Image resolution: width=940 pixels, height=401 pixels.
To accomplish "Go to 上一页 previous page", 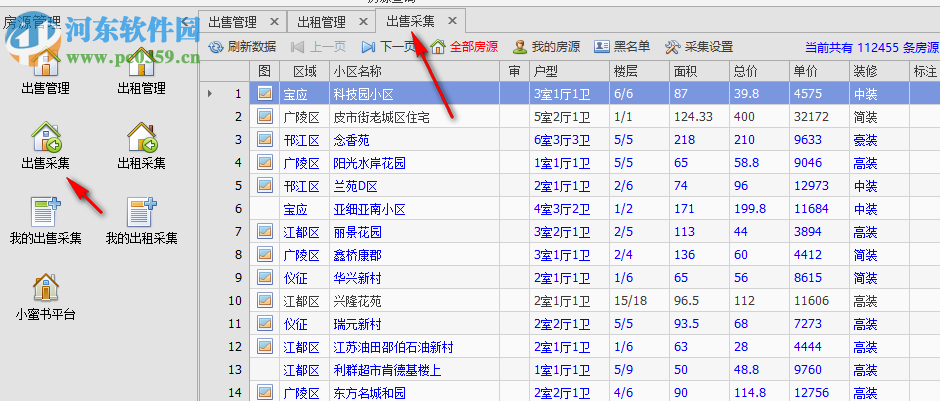I will tap(318, 47).
